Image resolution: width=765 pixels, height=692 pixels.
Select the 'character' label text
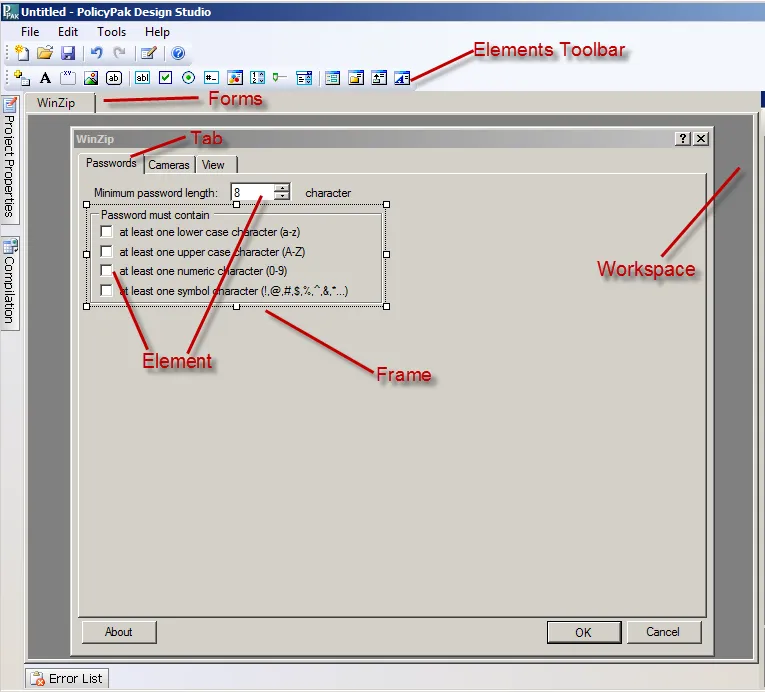[328, 193]
